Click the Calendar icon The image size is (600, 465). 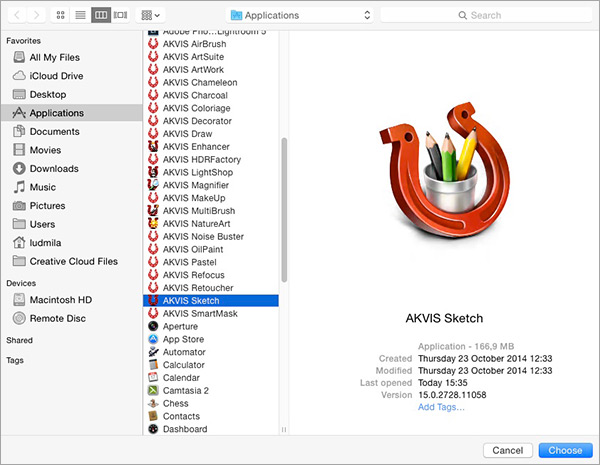(x=153, y=377)
